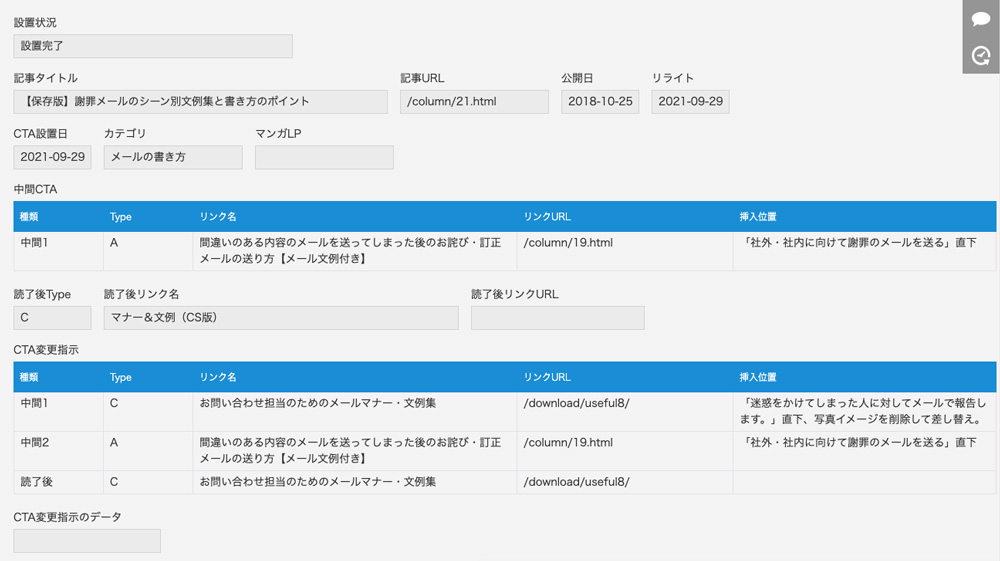The image size is (1000, 561).
Task: Select the リンク名 column header in 中間CTA table
Action: coord(218,217)
